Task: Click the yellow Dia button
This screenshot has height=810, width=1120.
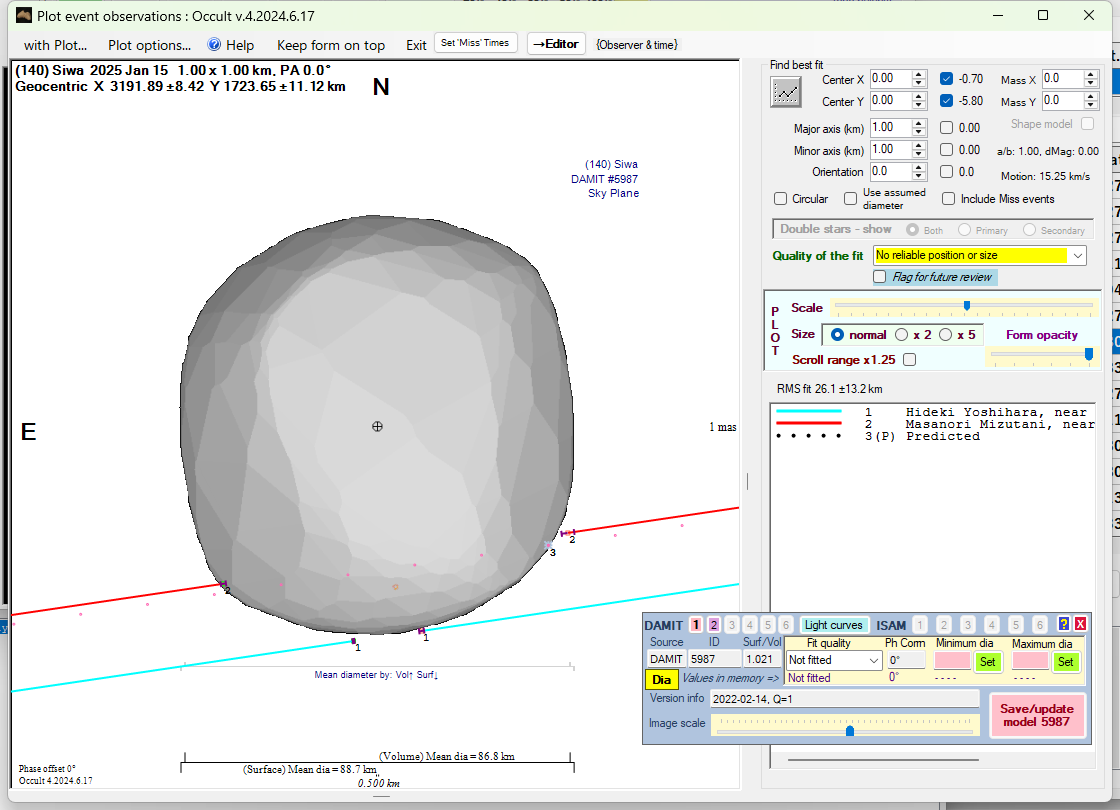Action: coord(661,679)
